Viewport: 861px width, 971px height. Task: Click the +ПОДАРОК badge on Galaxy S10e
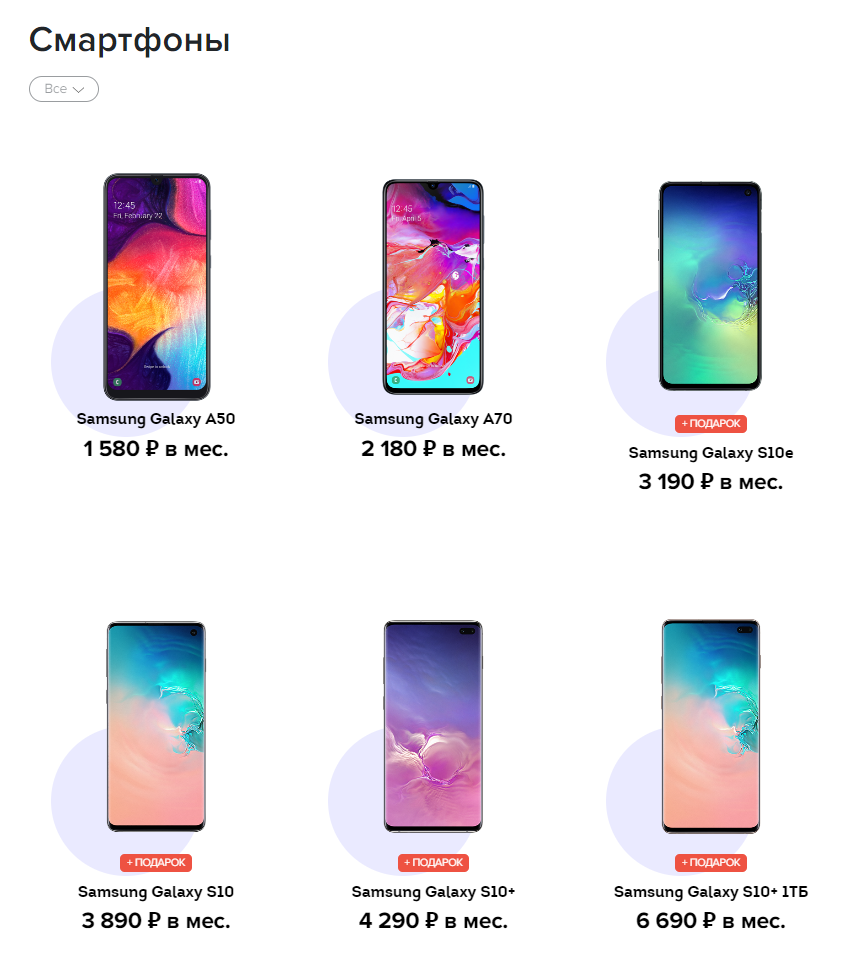[710, 424]
